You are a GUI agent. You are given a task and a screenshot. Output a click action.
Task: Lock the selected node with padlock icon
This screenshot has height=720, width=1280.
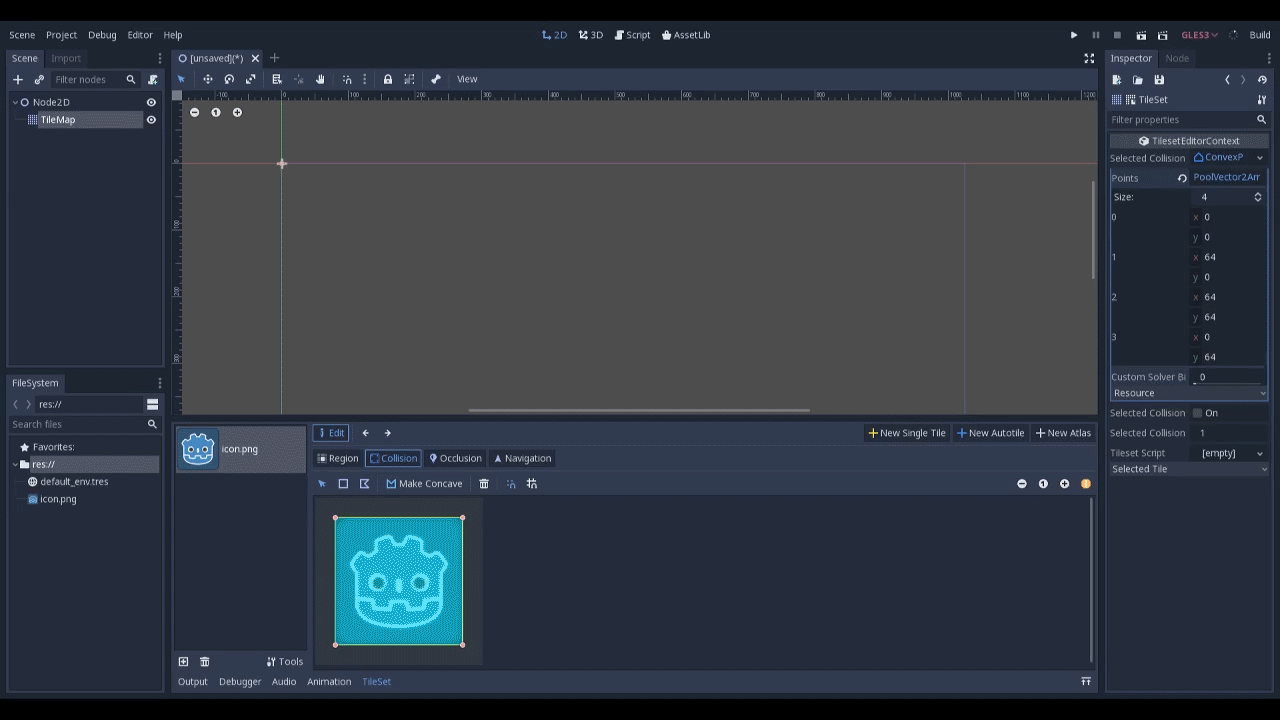387,79
